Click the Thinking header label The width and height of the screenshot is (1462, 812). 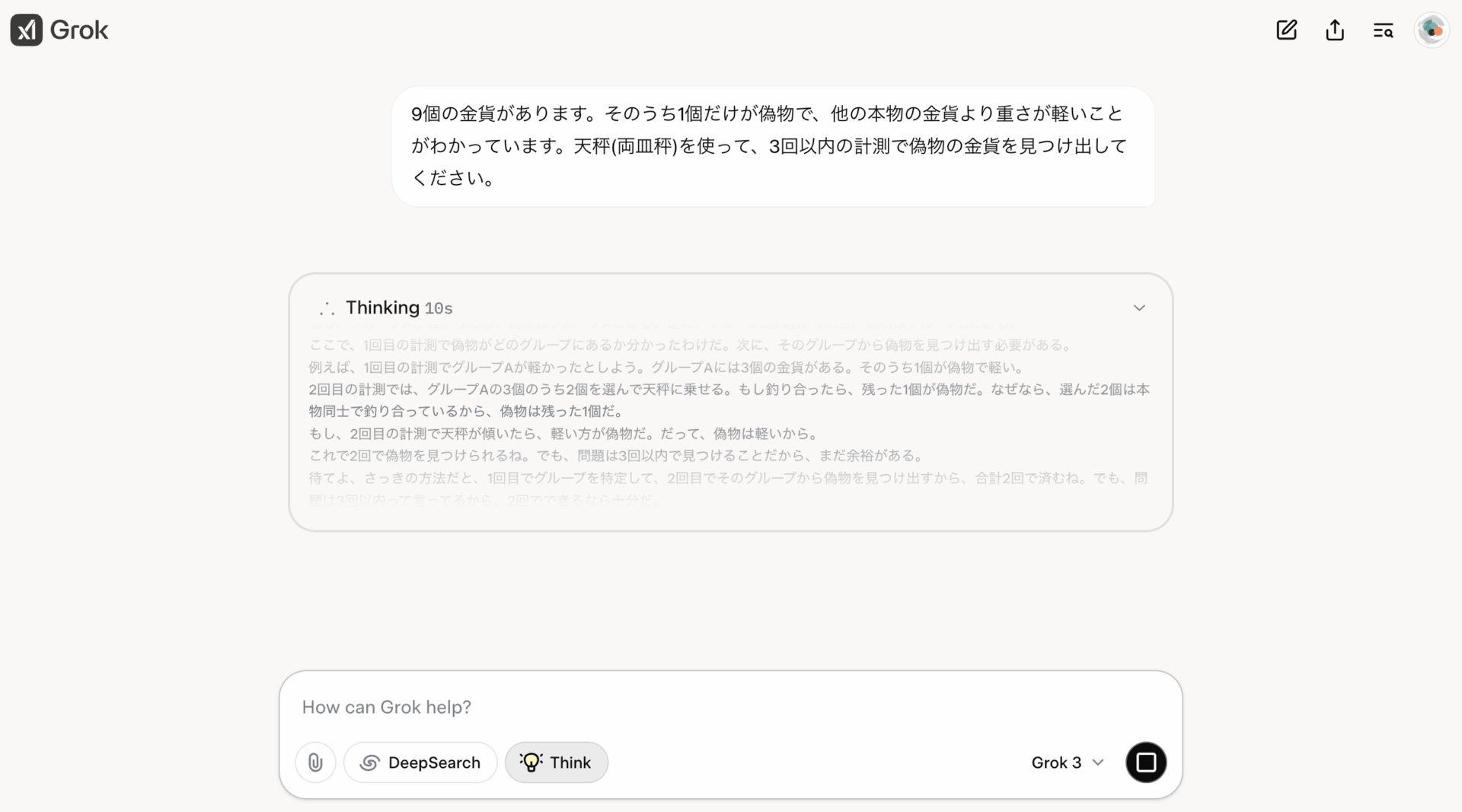tap(382, 307)
